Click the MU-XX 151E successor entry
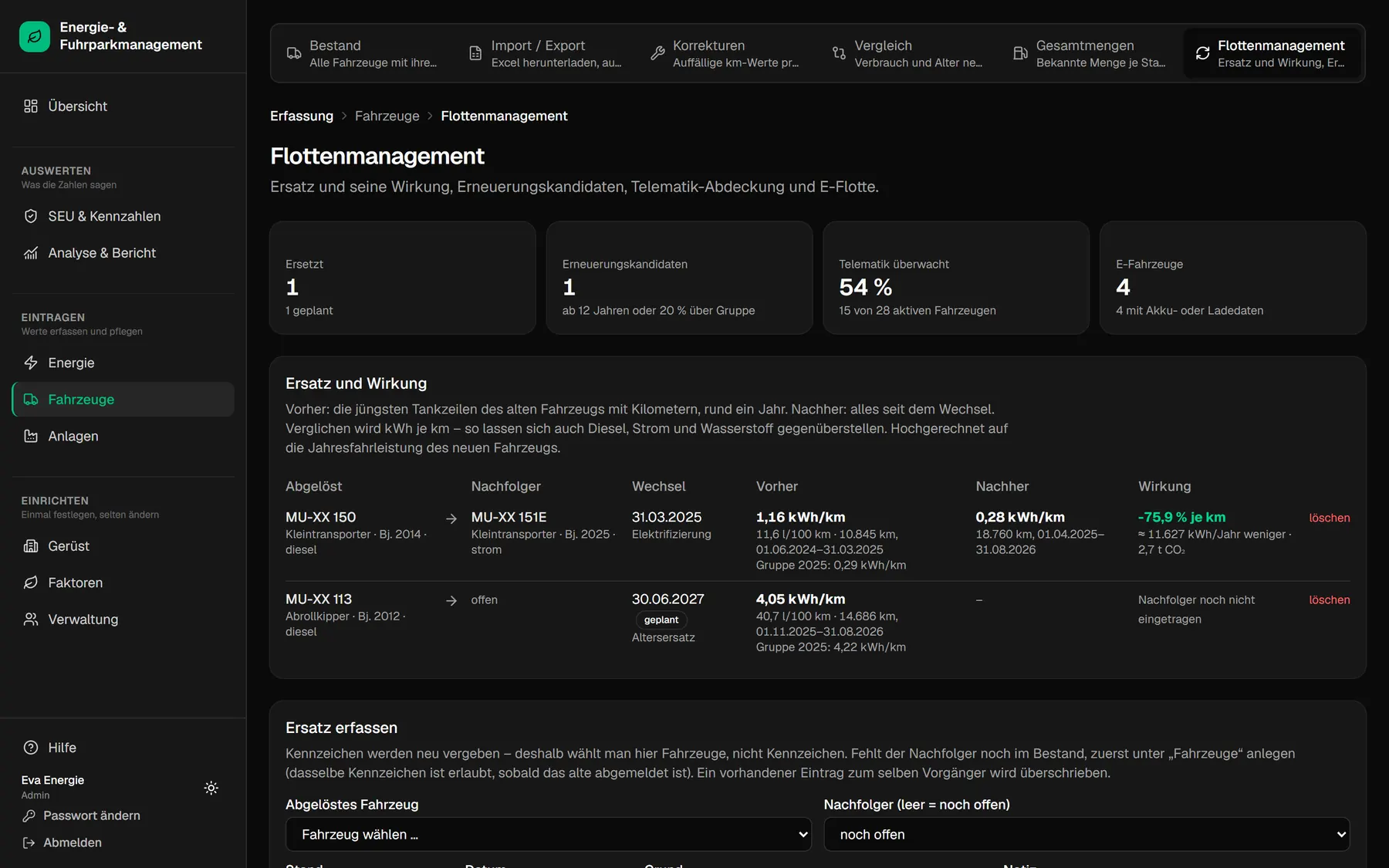1389x868 pixels. 509,517
